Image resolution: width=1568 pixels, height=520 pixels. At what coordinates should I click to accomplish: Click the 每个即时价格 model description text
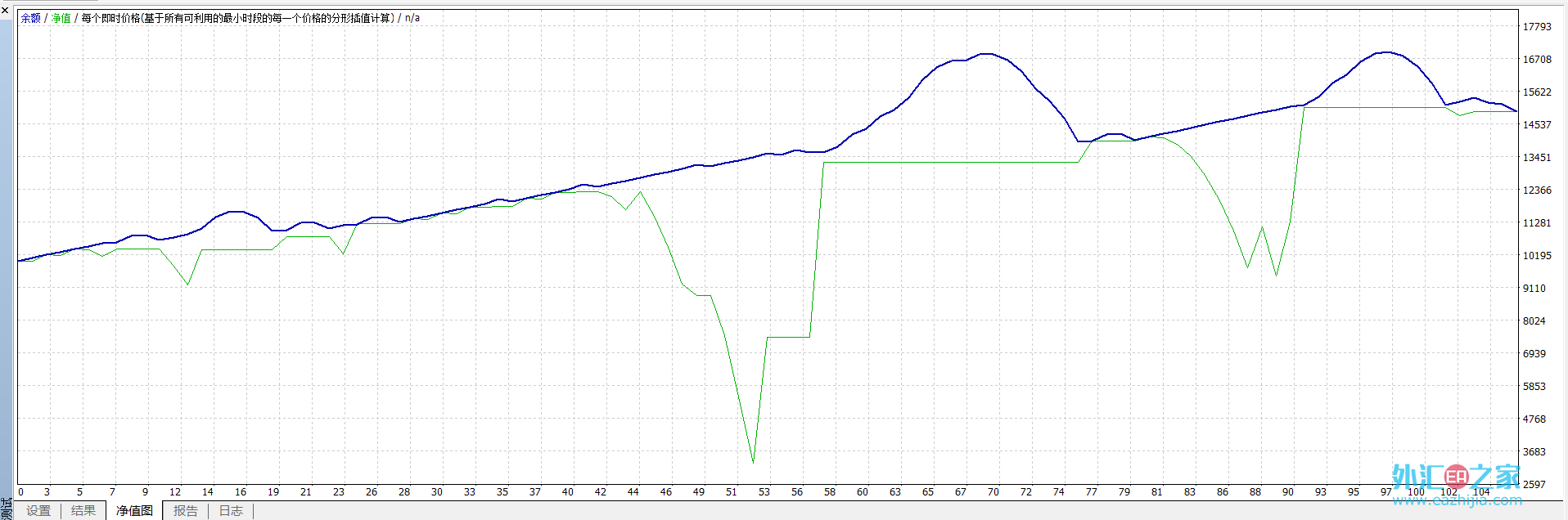238,18
